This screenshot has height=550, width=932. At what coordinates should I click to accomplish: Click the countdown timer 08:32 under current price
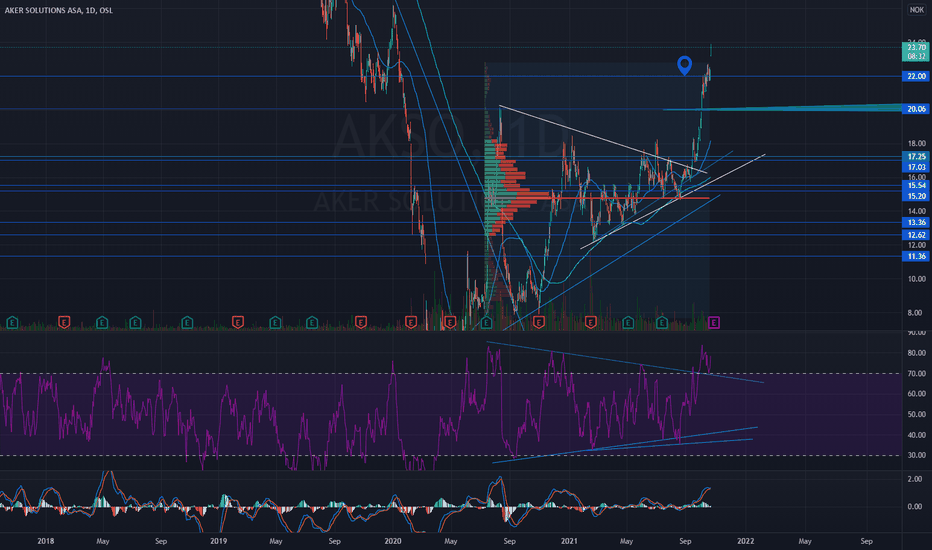(x=916, y=56)
